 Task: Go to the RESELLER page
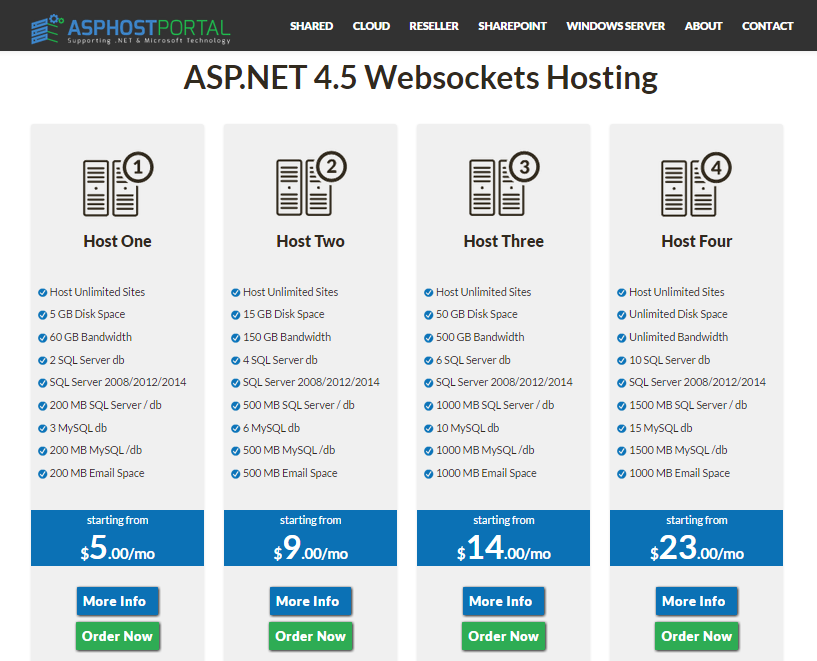pos(434,26)
